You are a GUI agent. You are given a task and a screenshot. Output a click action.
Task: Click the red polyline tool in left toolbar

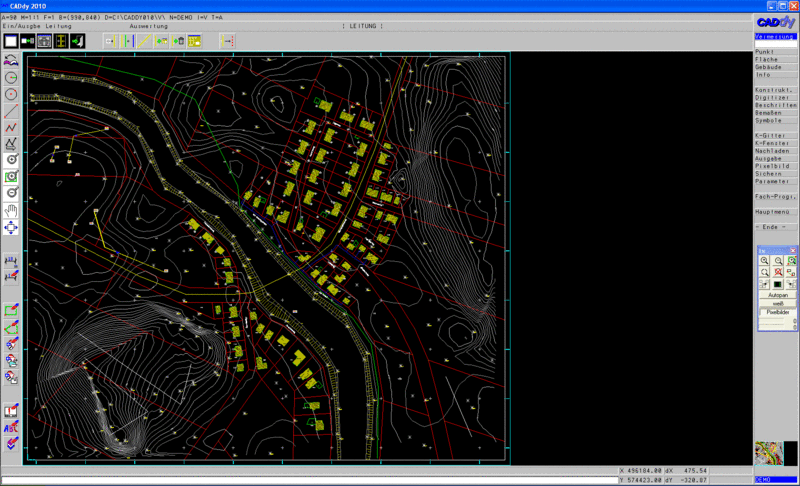pos(12,128)
